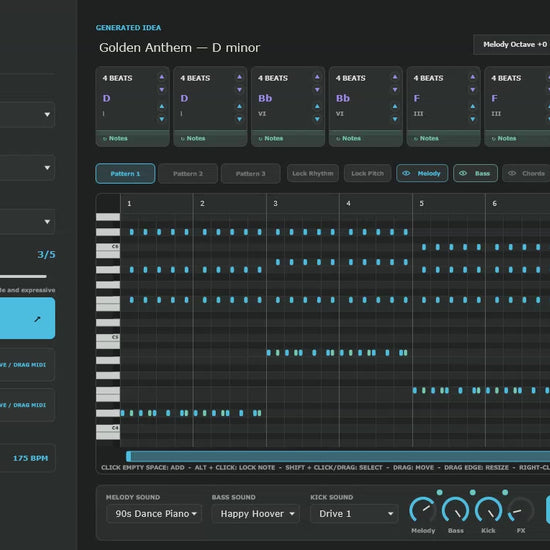Toggle the Bass layer visibility
550x550 pixels.
(475, 173)
